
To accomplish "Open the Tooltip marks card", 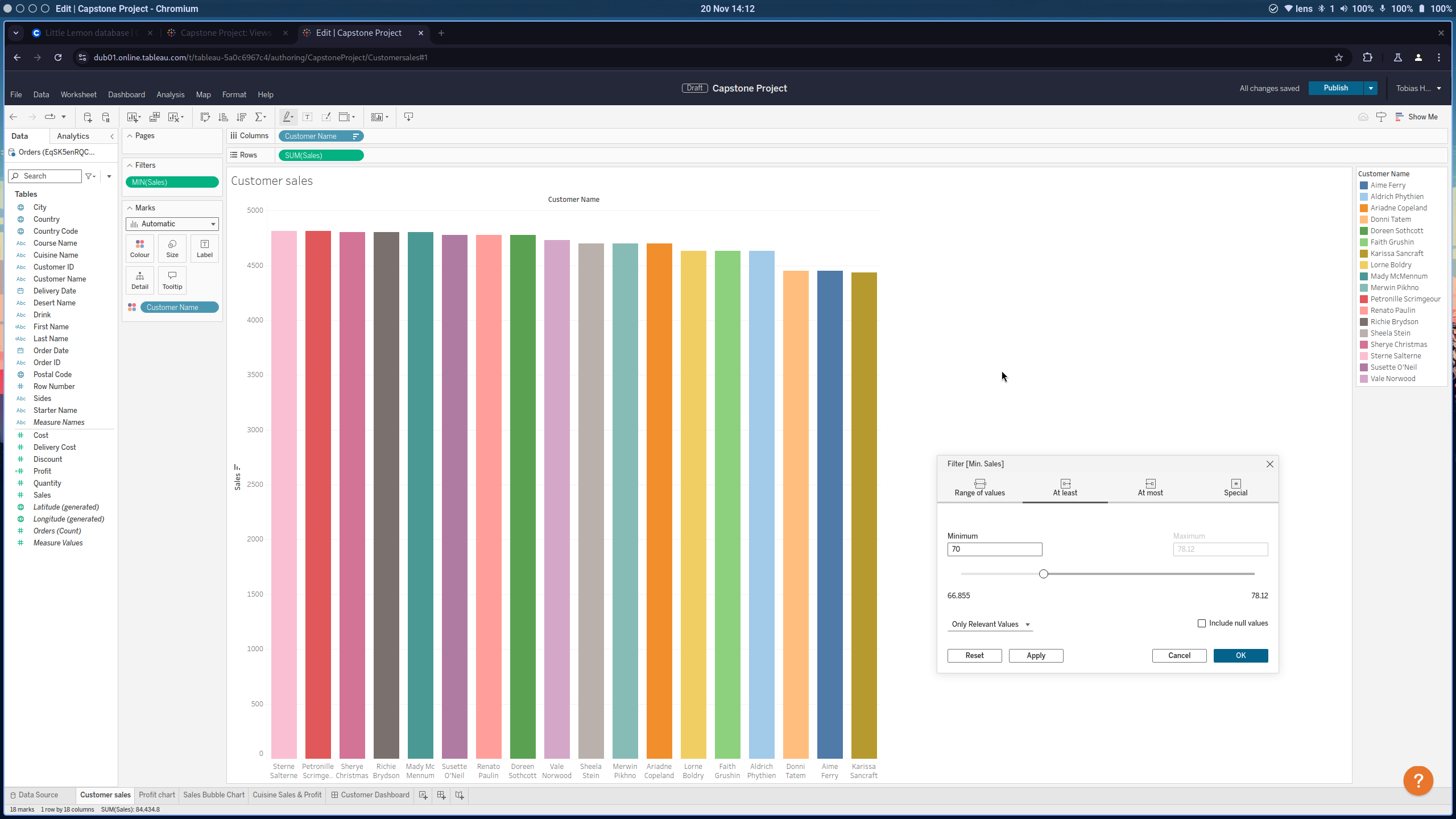I will [172, 280].
